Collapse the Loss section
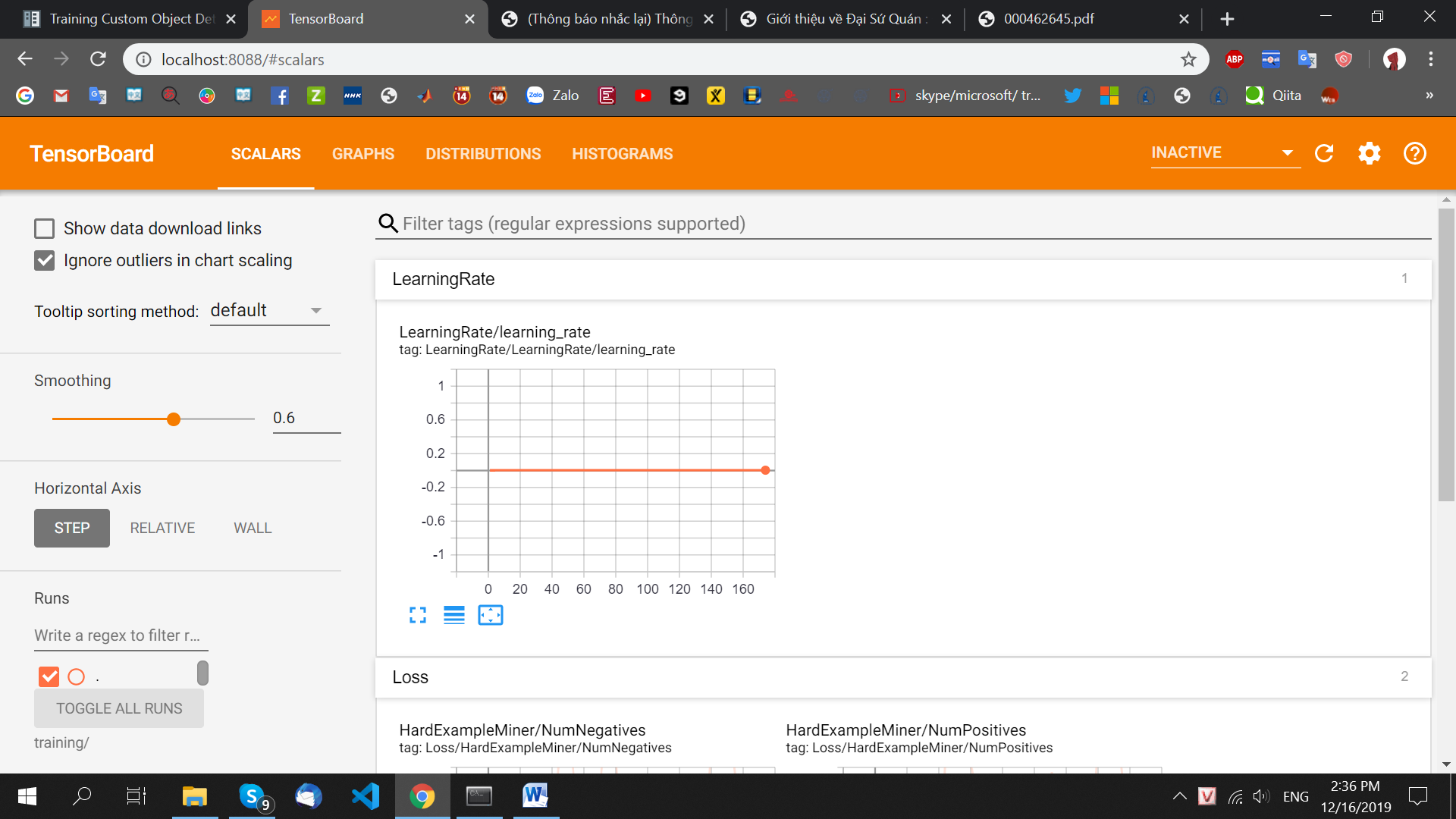 (903, 677)
